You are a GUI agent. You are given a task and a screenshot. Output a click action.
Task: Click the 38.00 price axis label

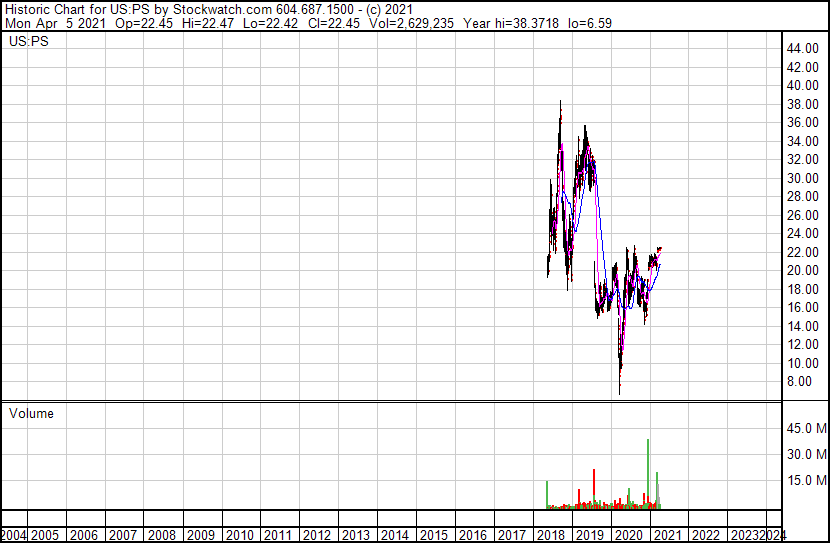coord(803,104)
